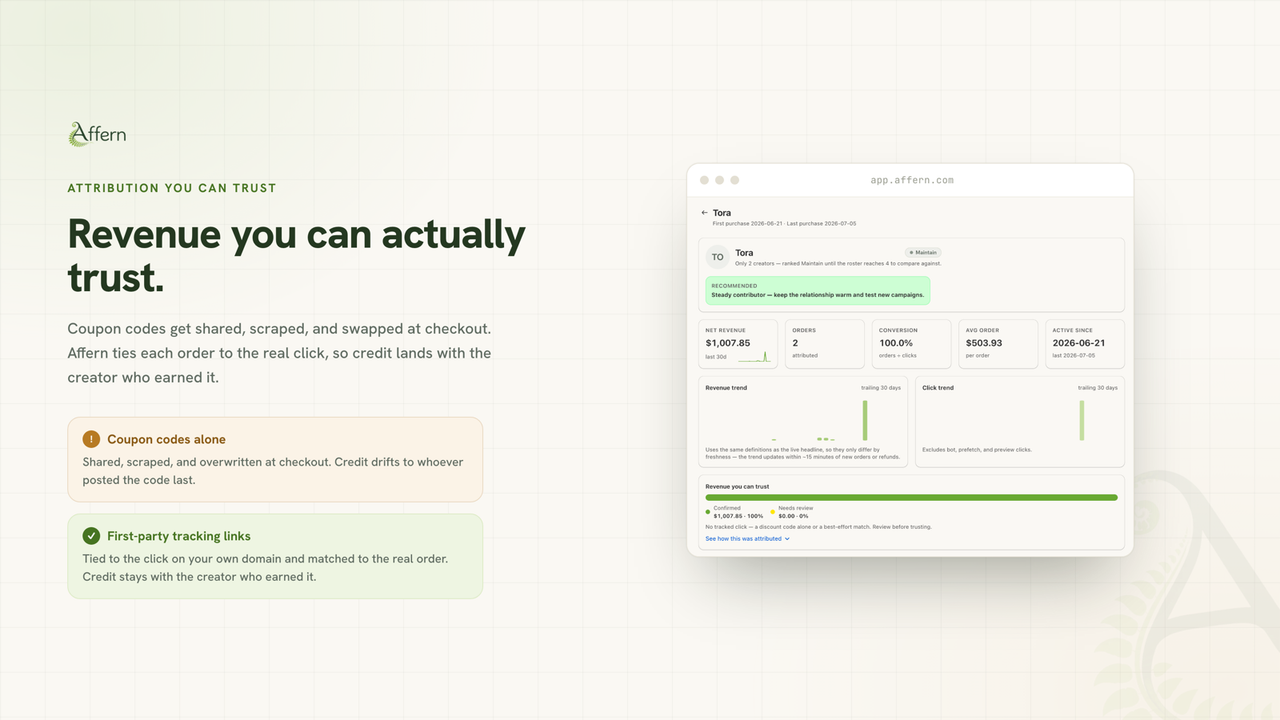1280x720 pixels.
Task: Click the 'Only 2 creators' ranking note
Action: click(x=838, y=263)
